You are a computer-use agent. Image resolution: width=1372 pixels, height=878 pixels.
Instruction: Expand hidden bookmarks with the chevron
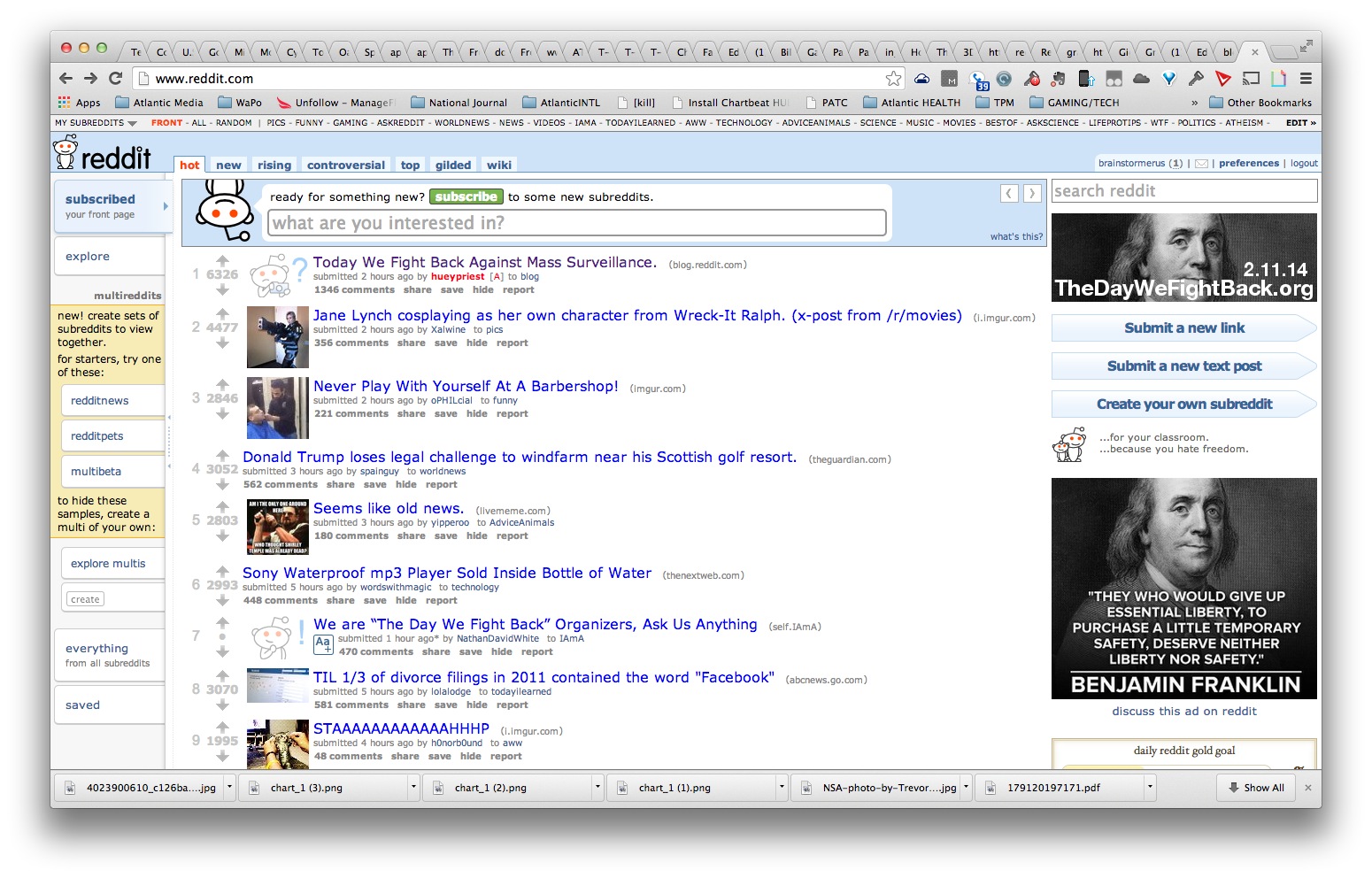pos(1194,103)
